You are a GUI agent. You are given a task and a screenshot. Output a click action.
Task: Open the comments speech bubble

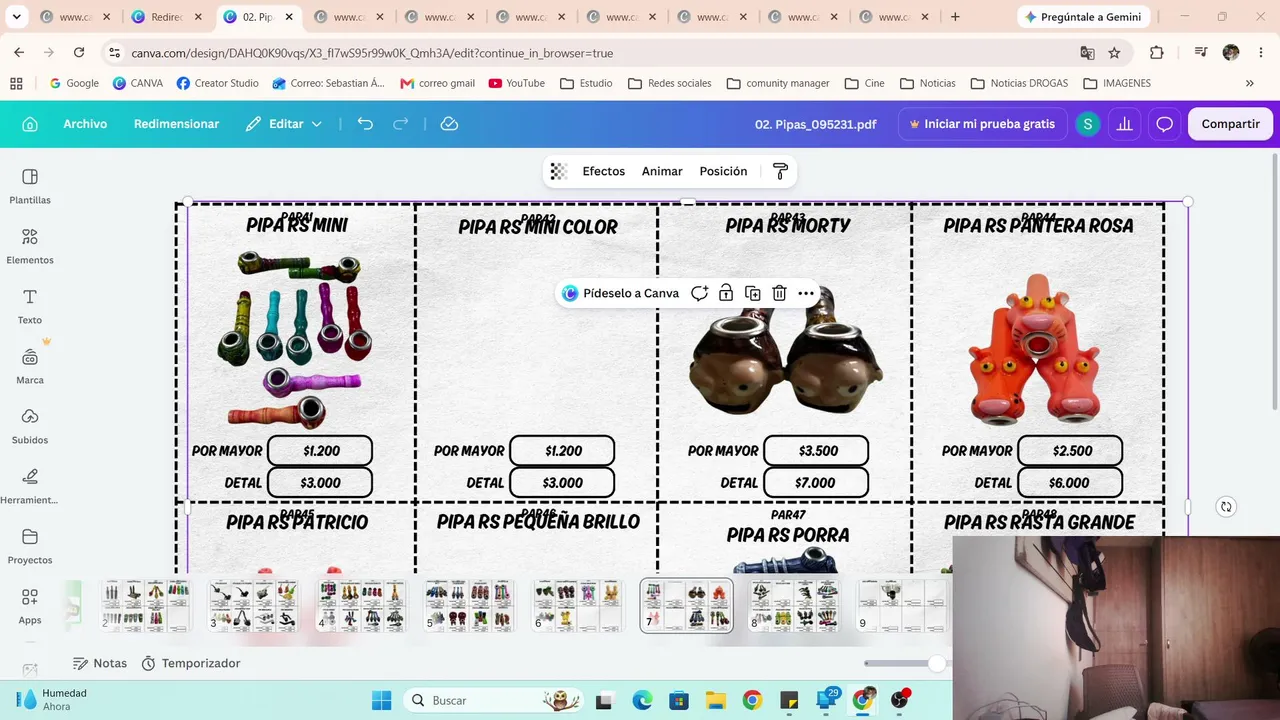coord(1164,124)
